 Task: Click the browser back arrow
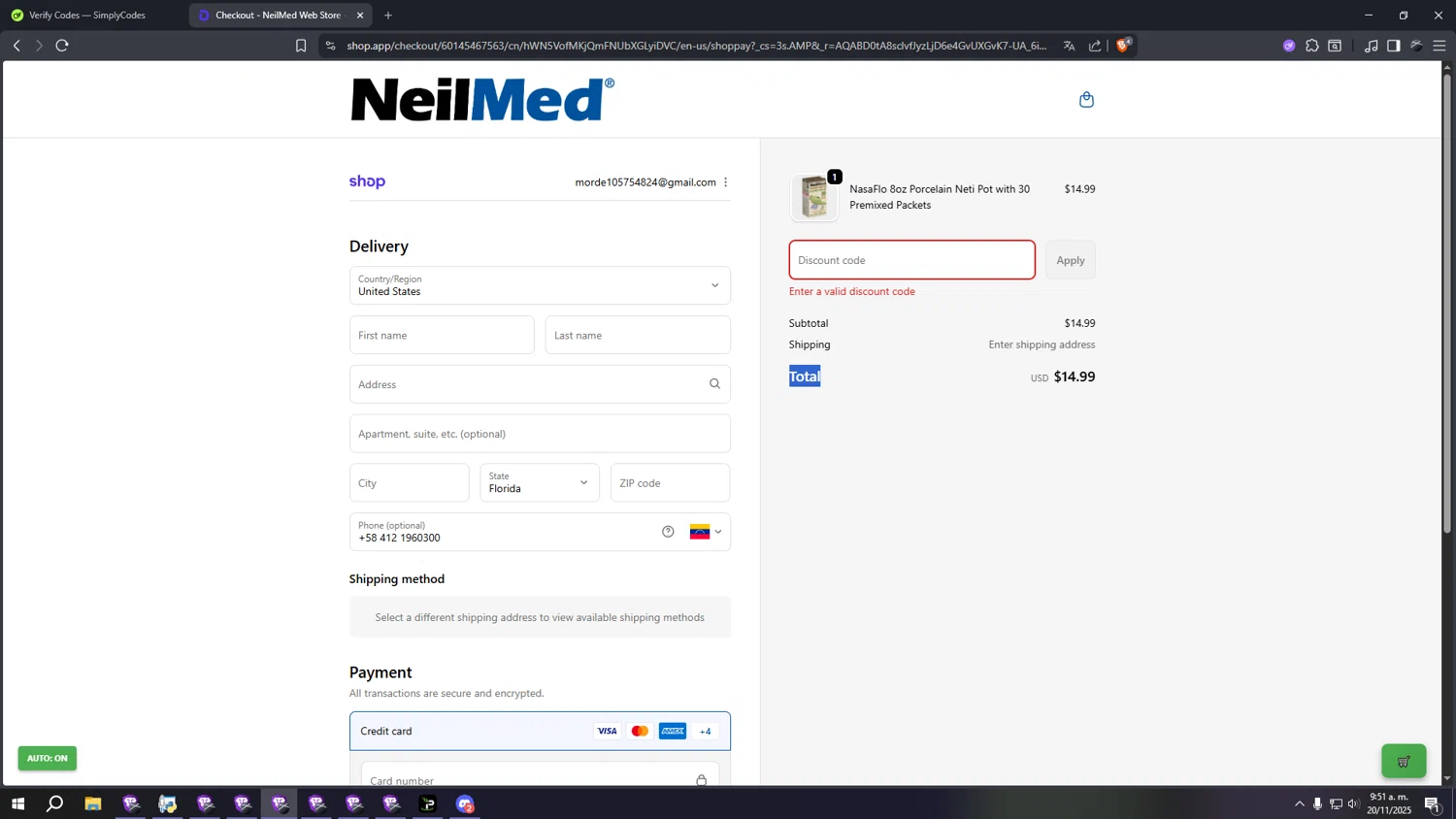pos(17,46)
